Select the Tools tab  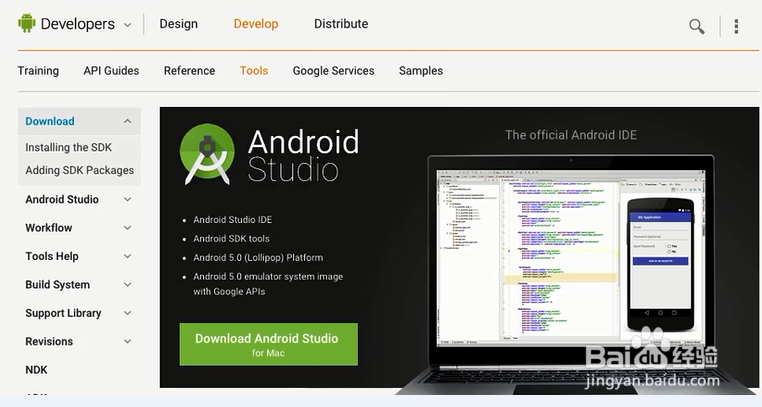click(x=254, y=71)
